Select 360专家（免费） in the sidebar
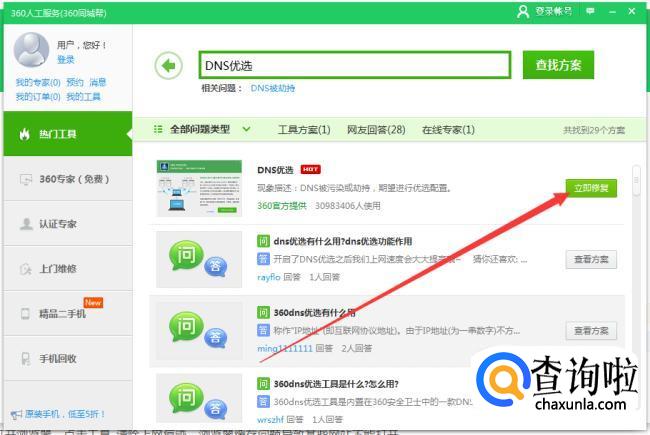 68,179
